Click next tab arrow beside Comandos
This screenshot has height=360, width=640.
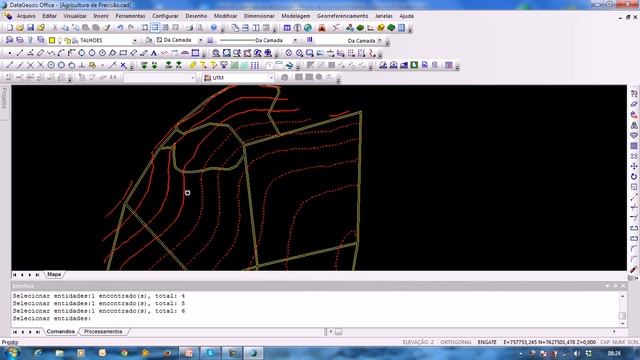(30, 332)
